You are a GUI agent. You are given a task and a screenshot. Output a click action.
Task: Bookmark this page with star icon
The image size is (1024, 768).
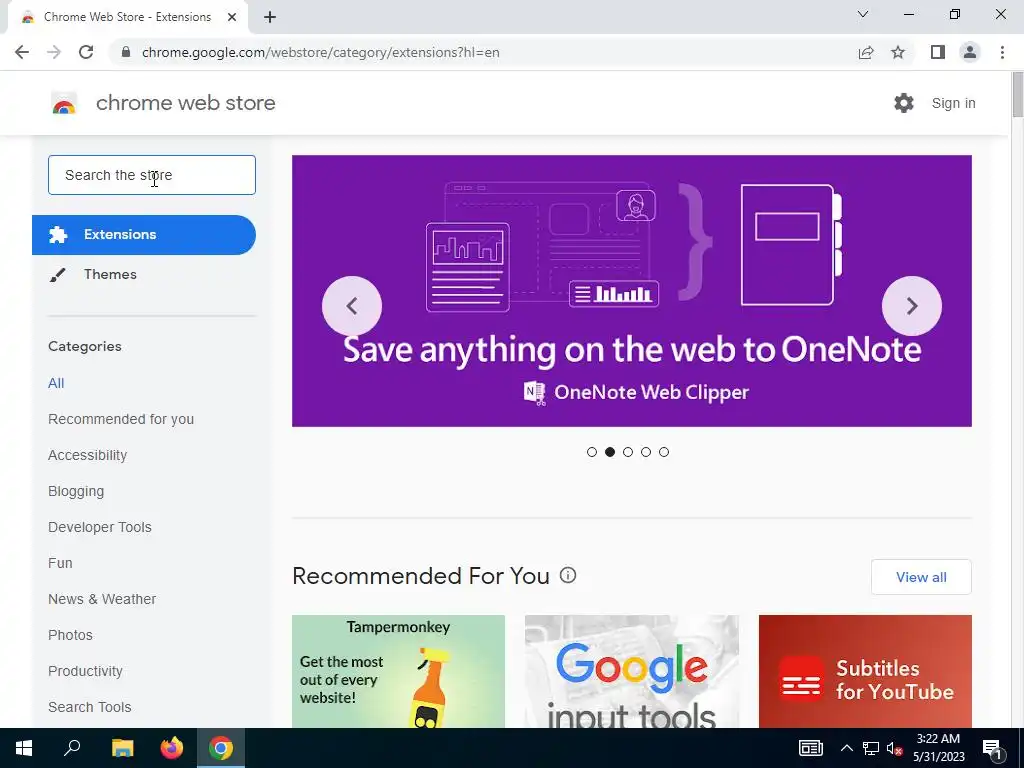point(898,52)
